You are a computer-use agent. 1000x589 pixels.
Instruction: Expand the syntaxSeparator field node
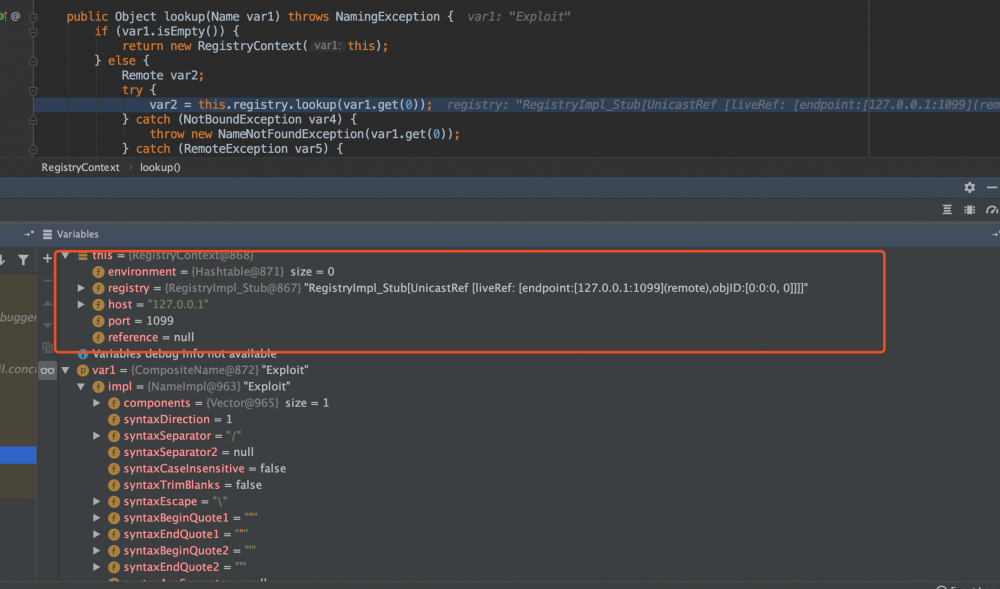click(96, 436)
